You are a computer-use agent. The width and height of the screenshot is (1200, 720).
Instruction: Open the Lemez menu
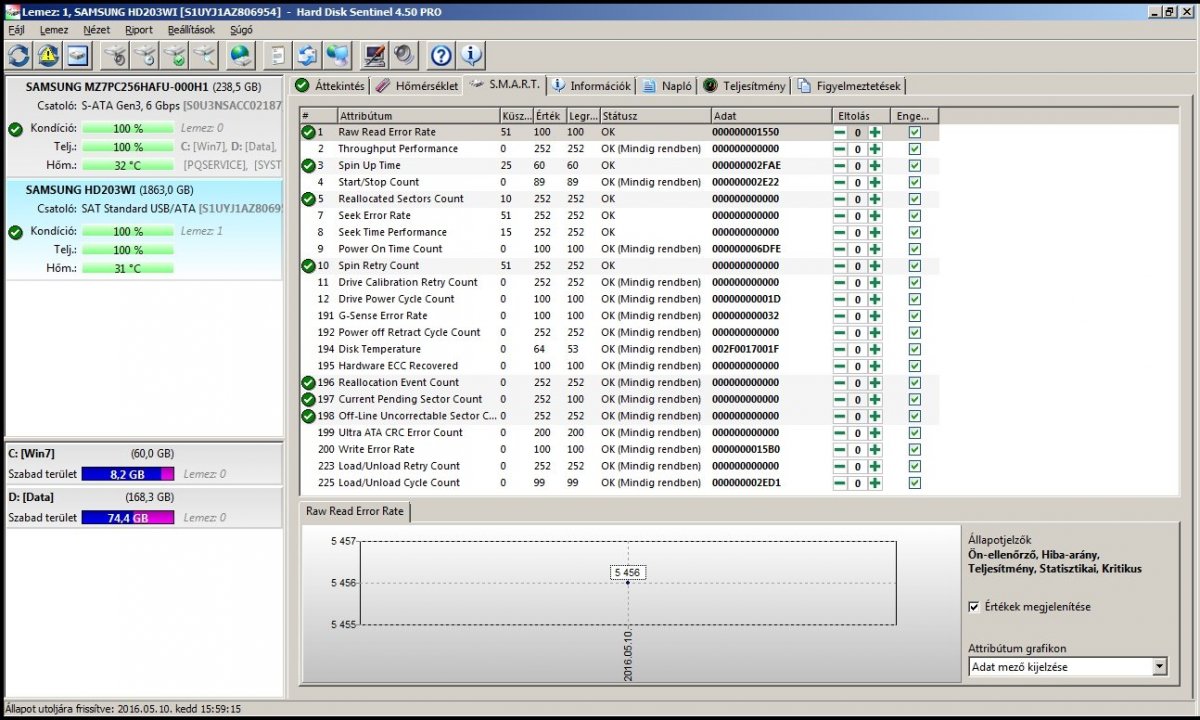click(x=54, y=30)
